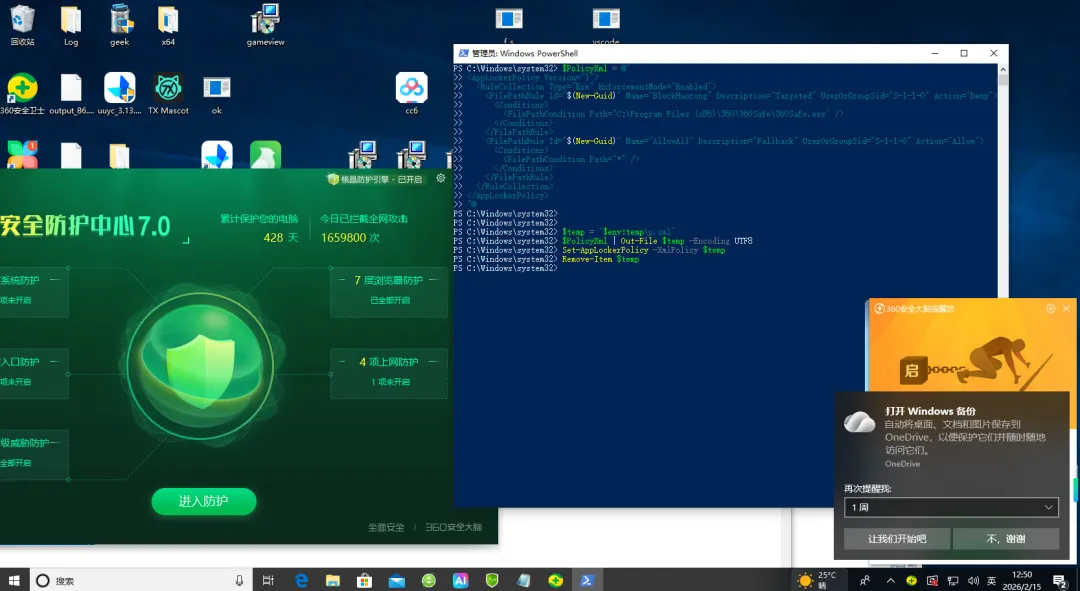Click the 核晶防护引擎 已开启 status badge
Screen dimensions: 1080x591
point(375,179)
